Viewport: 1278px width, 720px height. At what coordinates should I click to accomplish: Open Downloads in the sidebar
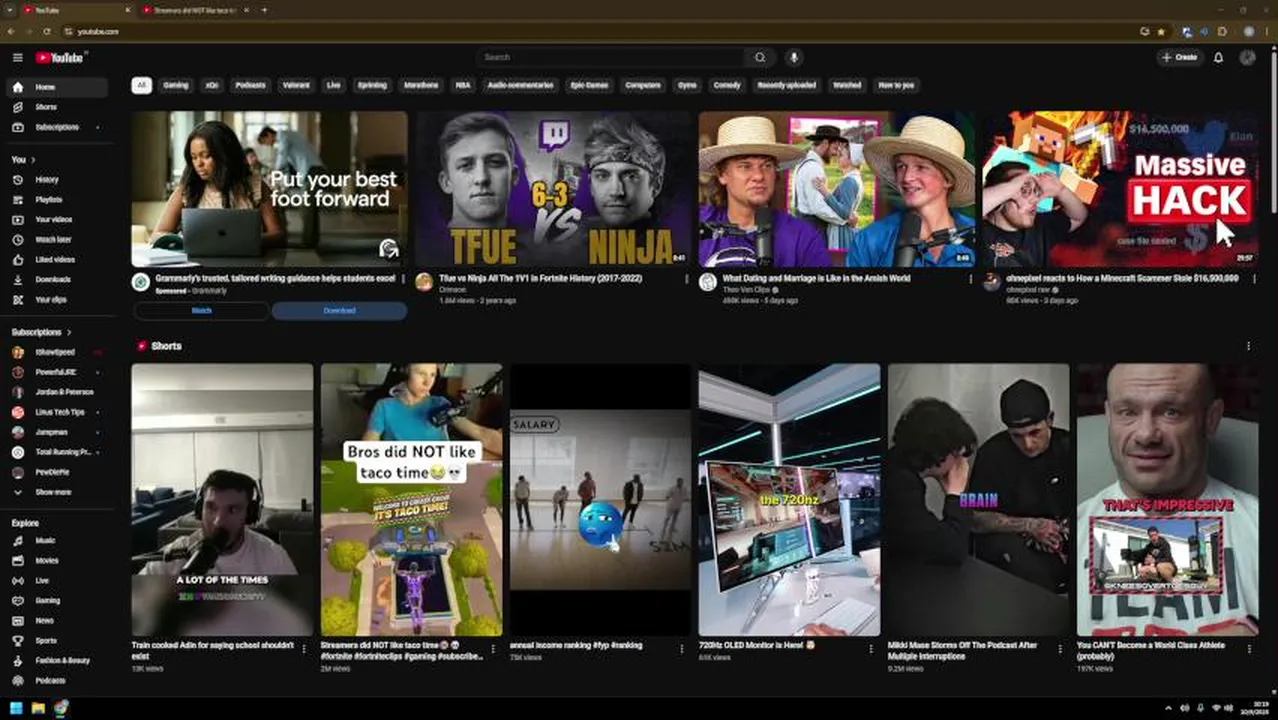58,280
